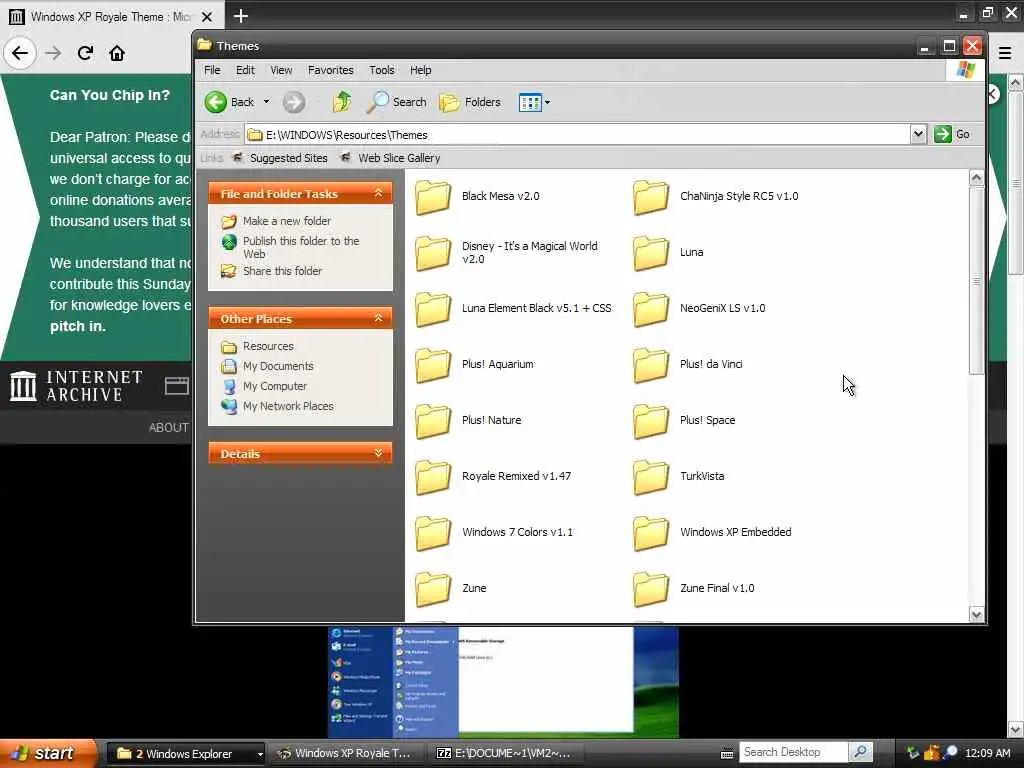The image size is (1024, 768).
Task: Click Publish this folder to the Web
Action: click(291, 248)
